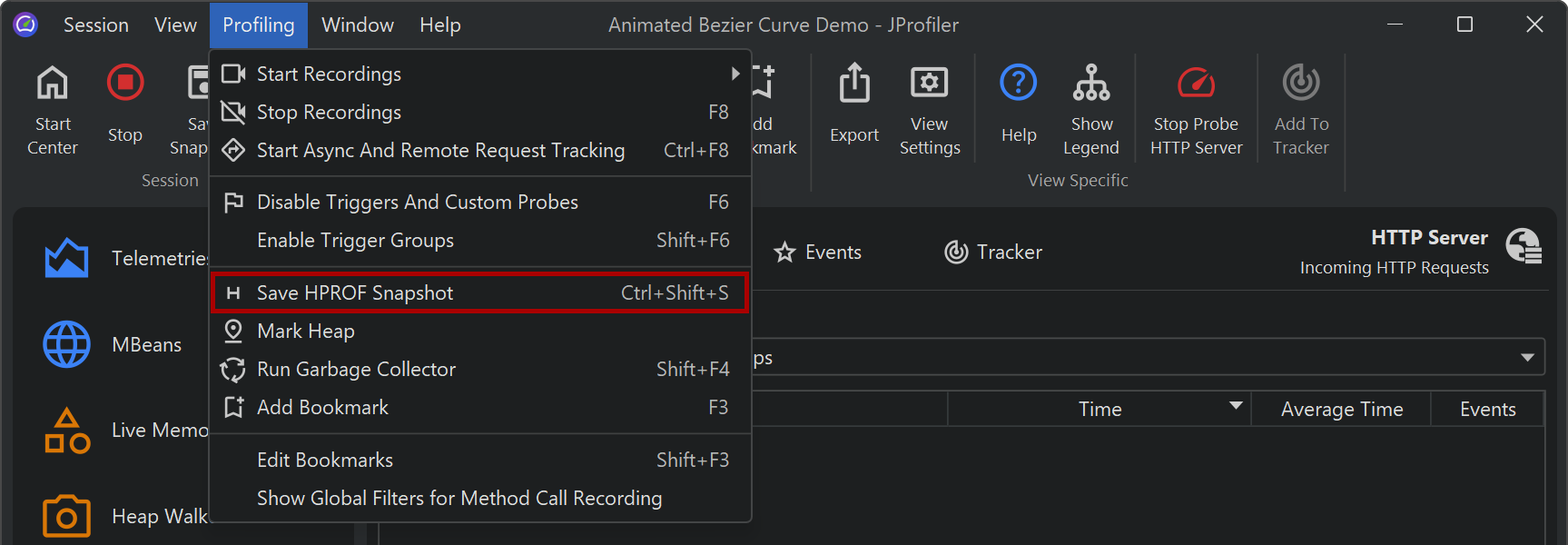Open the dropdown above the table
This screenshot has width=1568, height=545.
[x=1527, y=358]
